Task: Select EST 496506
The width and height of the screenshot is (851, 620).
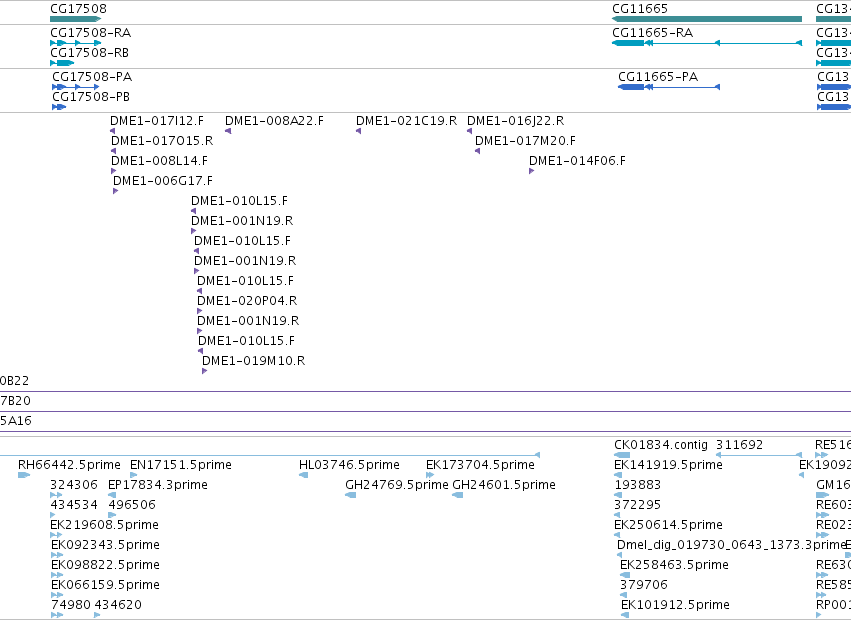Action: click(x=132, y=505)
